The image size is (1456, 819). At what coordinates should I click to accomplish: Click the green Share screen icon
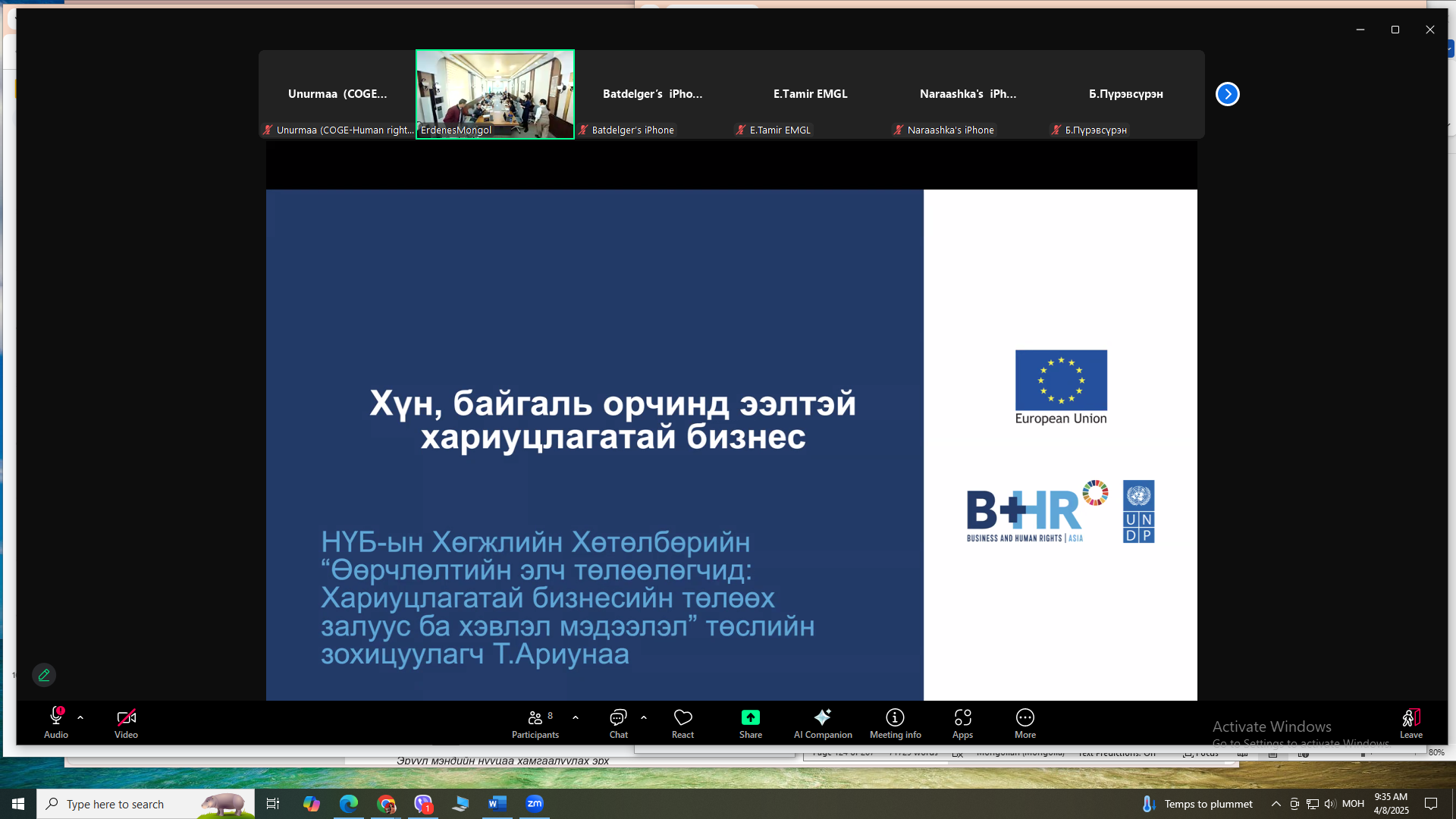[x=750, y=717]
